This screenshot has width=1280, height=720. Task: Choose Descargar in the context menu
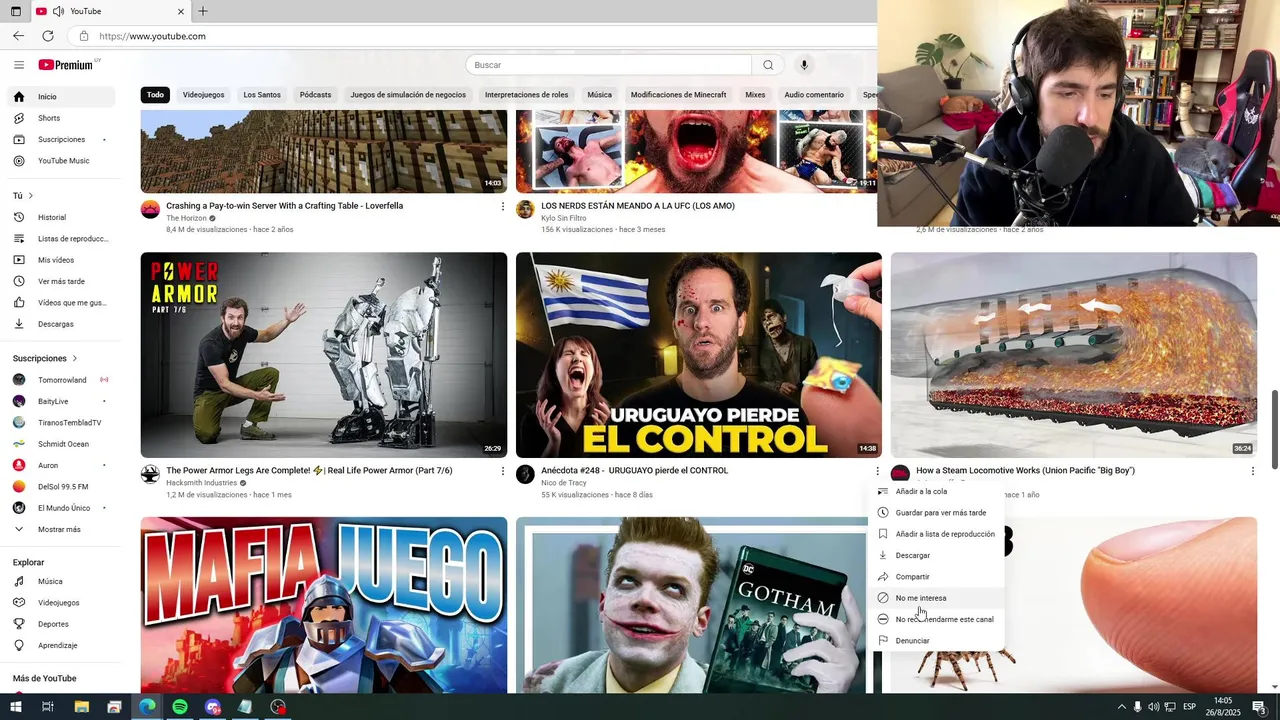click(936, 555)
